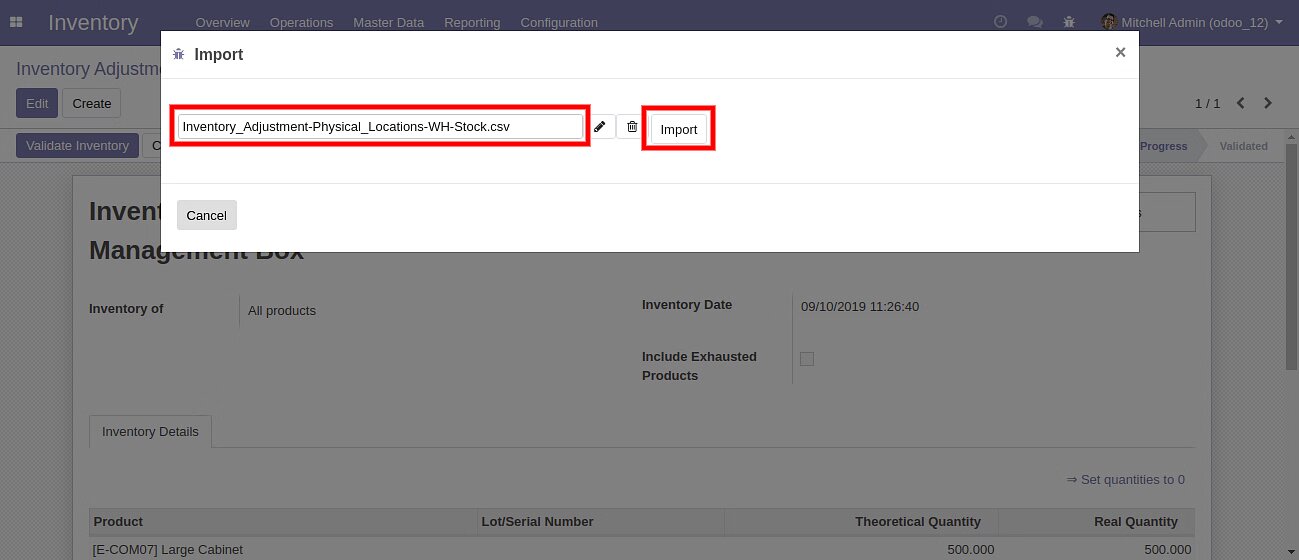Viewport: 1299px width, 560px height.
Task: Switch to Inventory Details tab
Action: tap(150, 432)
